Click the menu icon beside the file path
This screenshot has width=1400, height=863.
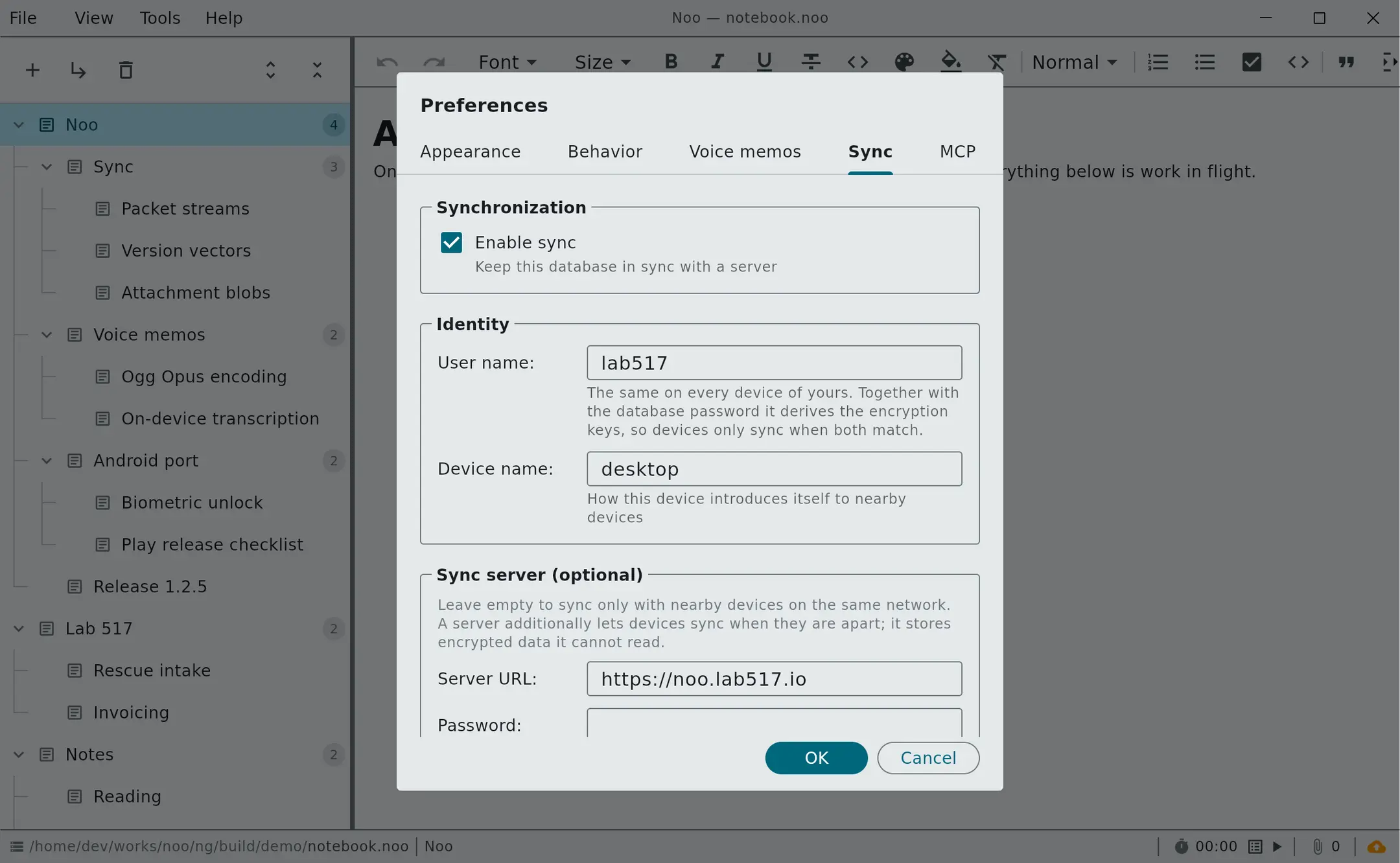[17, 847]
